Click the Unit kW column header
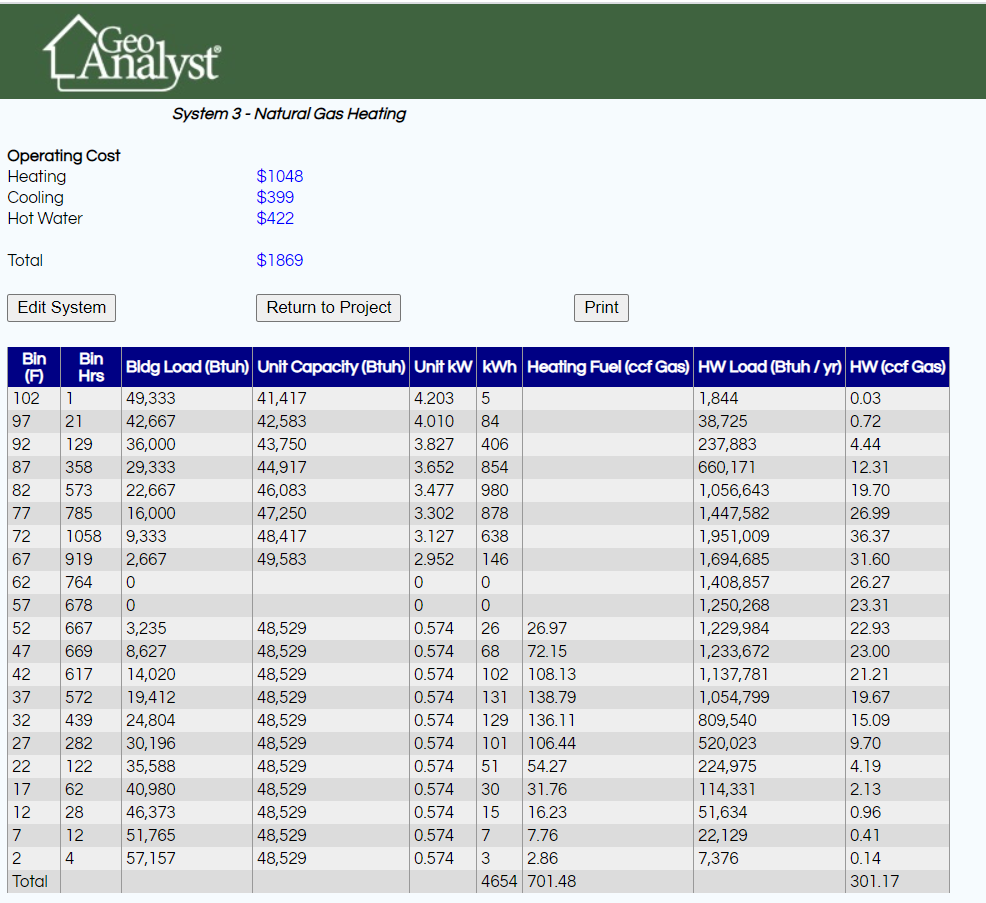Screen dimensions: 986x903 (x=443, y=367)
